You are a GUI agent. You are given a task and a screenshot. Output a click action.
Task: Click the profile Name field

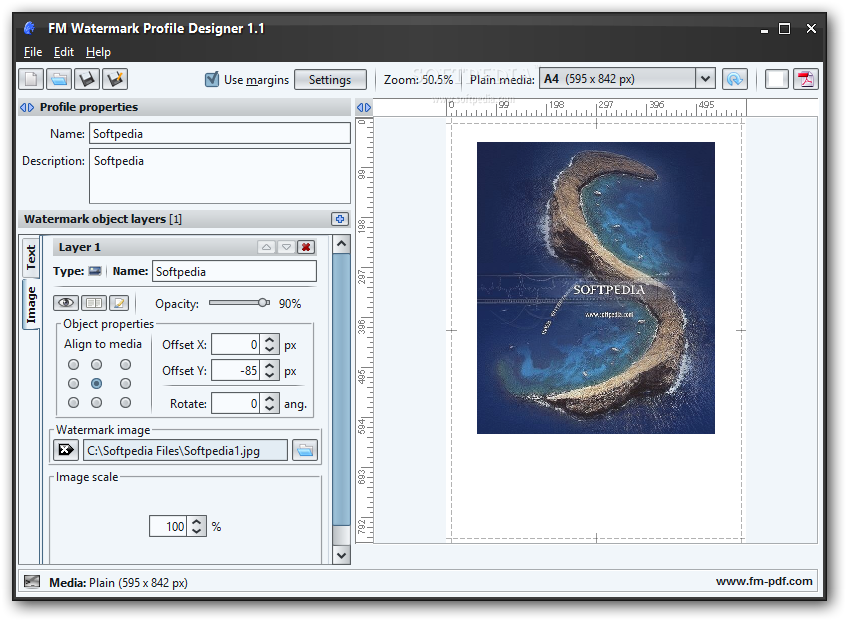point(220,133)
